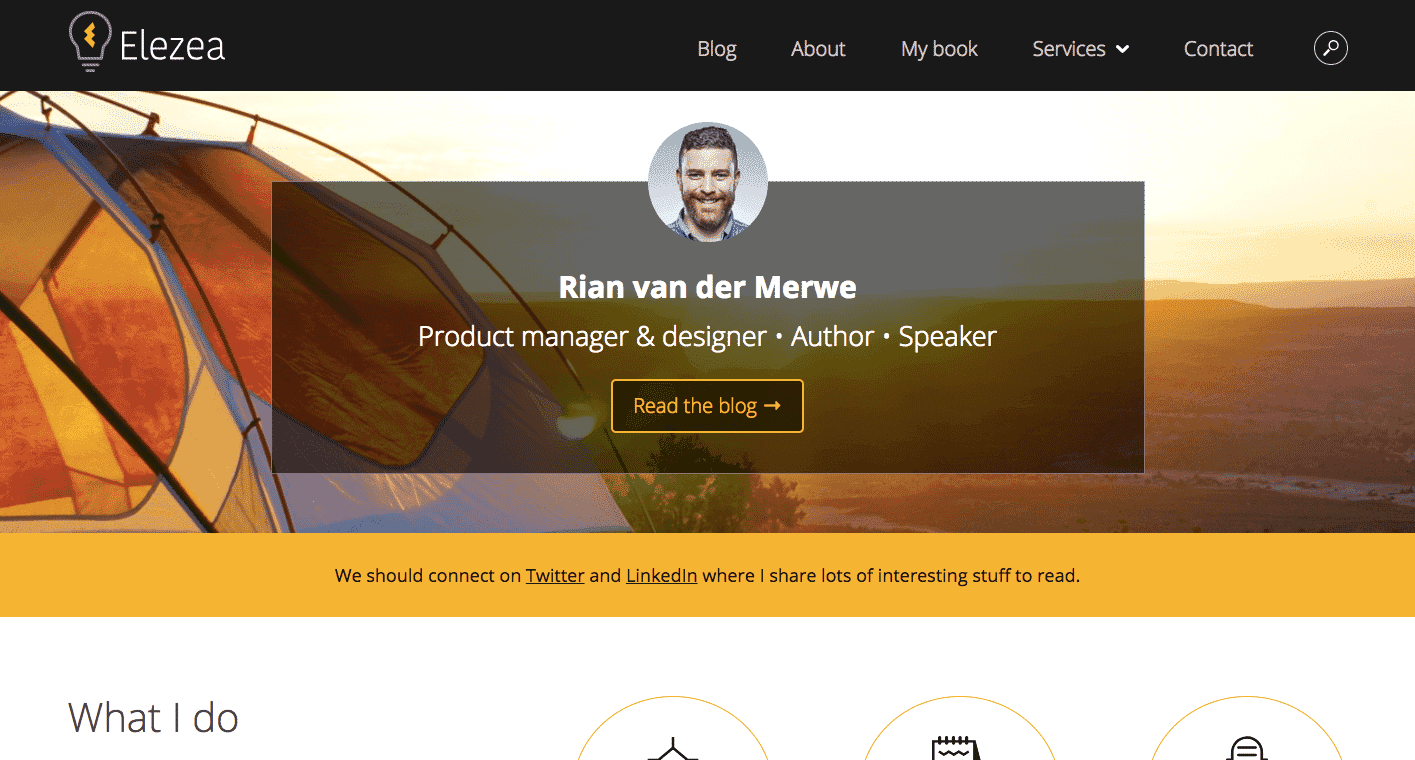Open the Services menu item
Viewport: 1415px width, 760px height.
[1069, 49]
